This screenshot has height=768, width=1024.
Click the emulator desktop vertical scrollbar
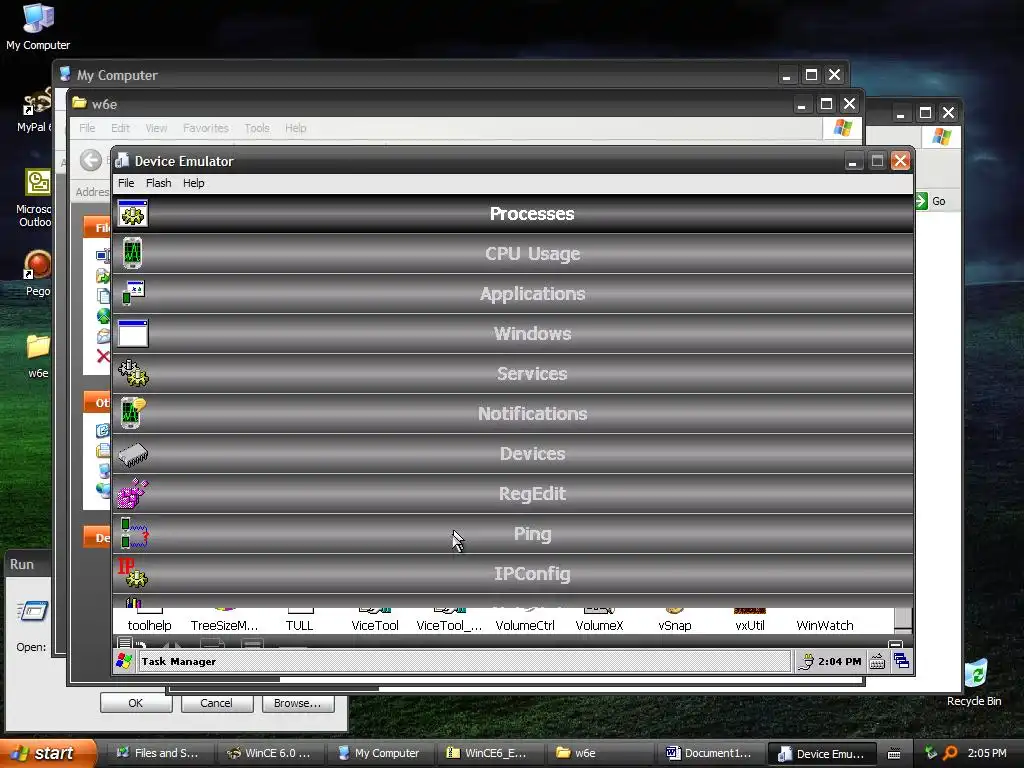tap(903, 618)
